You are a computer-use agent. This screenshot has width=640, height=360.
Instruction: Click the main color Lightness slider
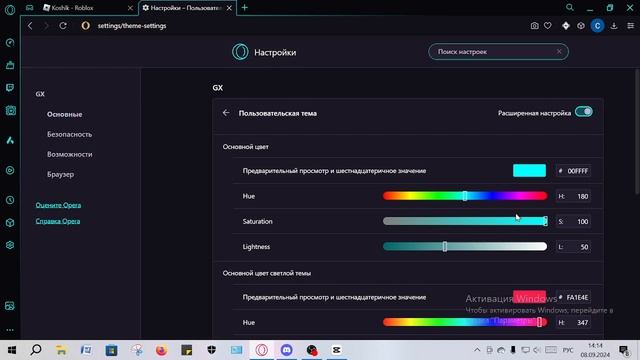pos(465,247)
